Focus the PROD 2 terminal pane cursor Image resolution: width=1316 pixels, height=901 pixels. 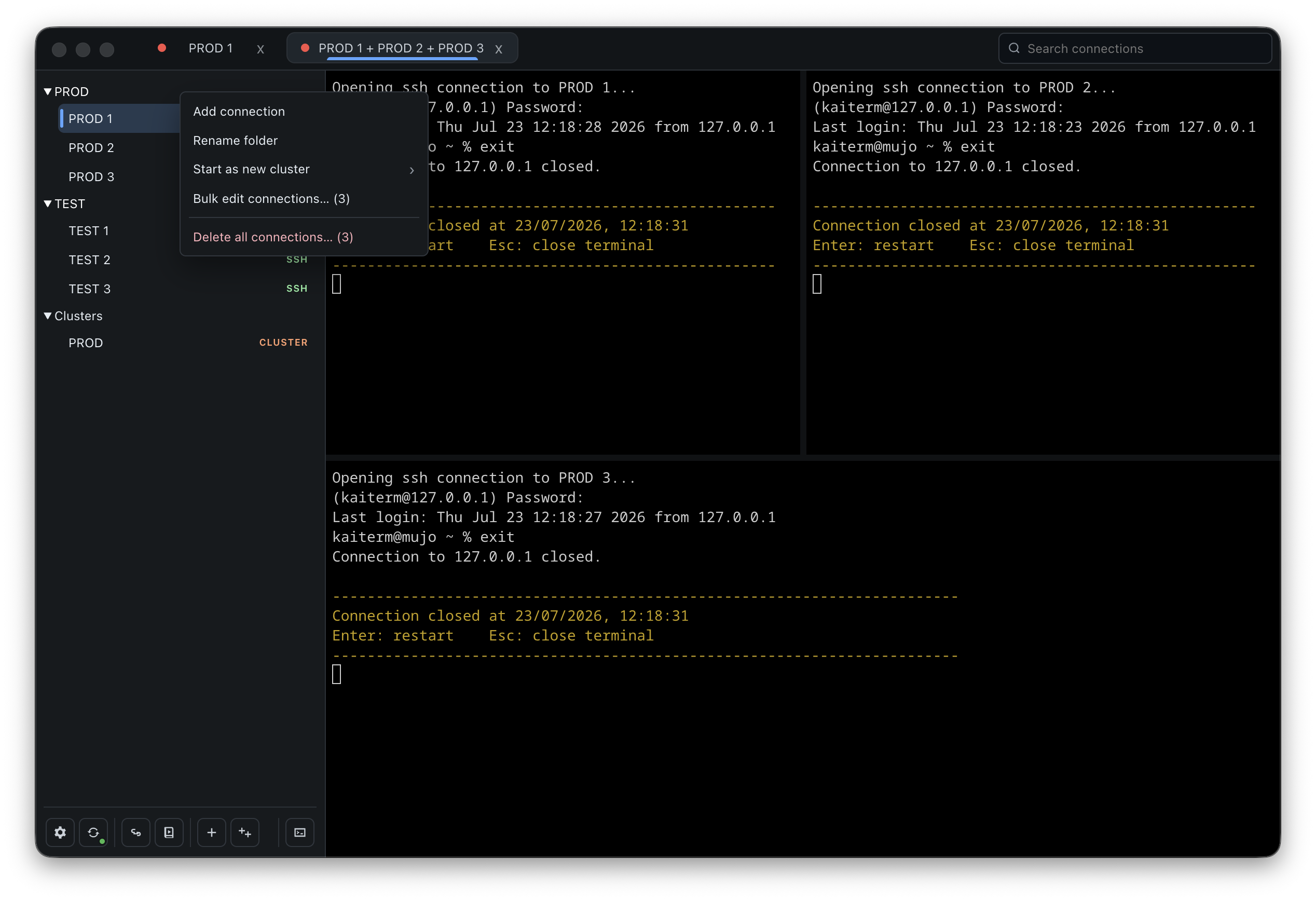[x=817, y=284]
